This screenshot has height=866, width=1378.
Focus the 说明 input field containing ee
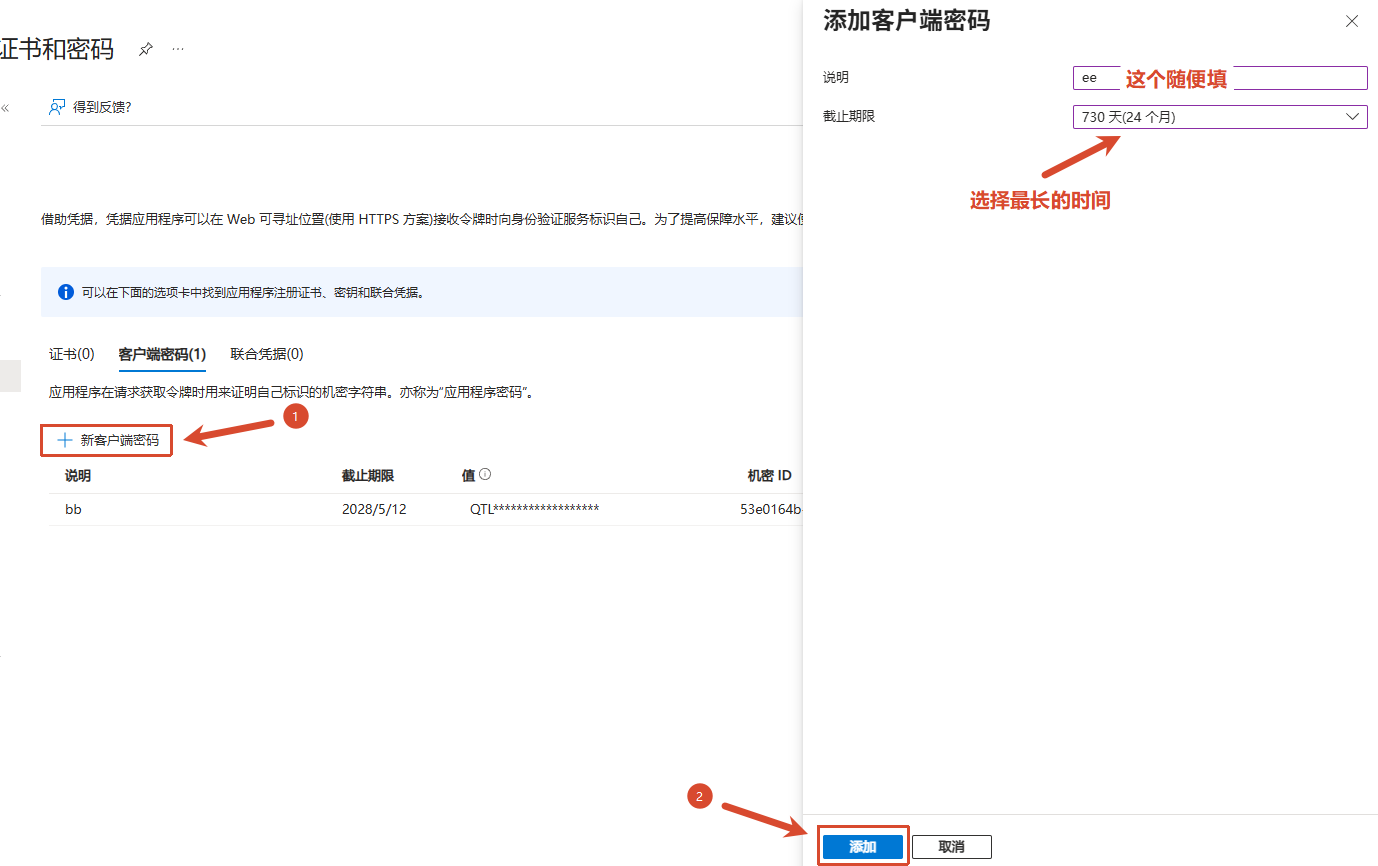[1219, 78]
